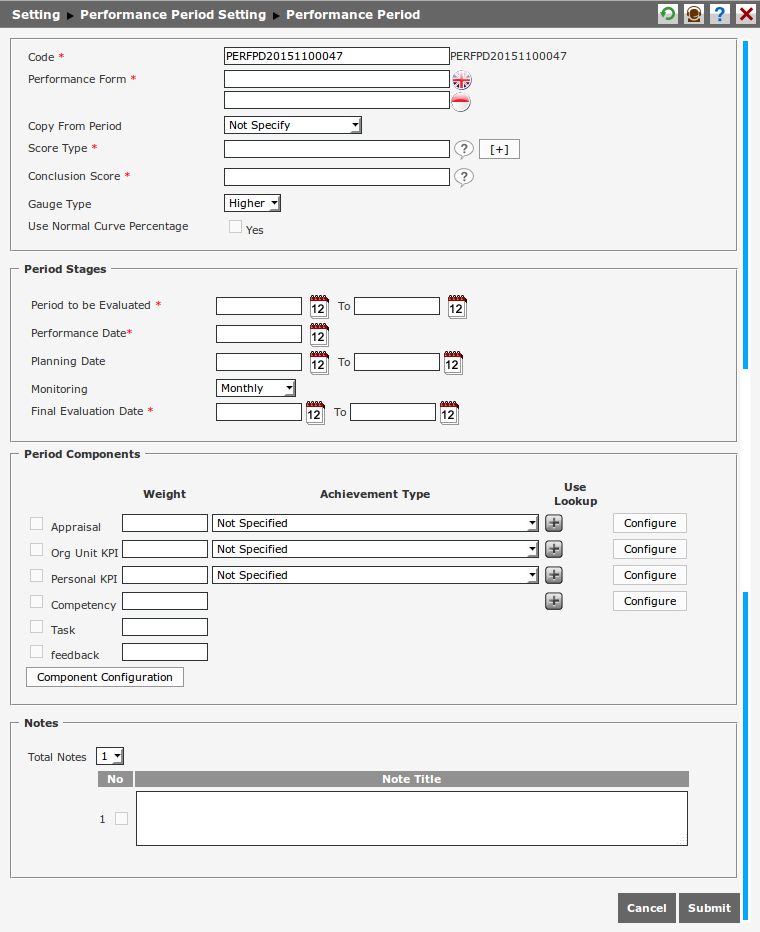Click the Task Weight field
The image size is (760, 932).
pyautogui.click(x=165, y=627)
